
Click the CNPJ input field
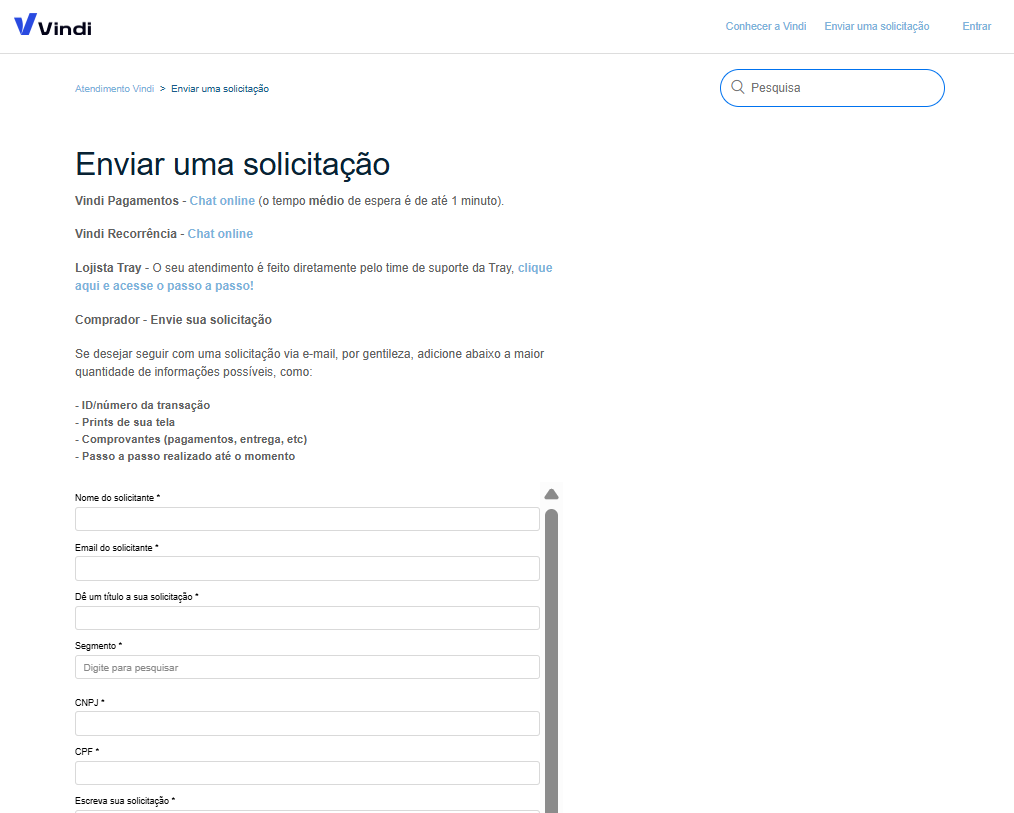click(307, 724)
